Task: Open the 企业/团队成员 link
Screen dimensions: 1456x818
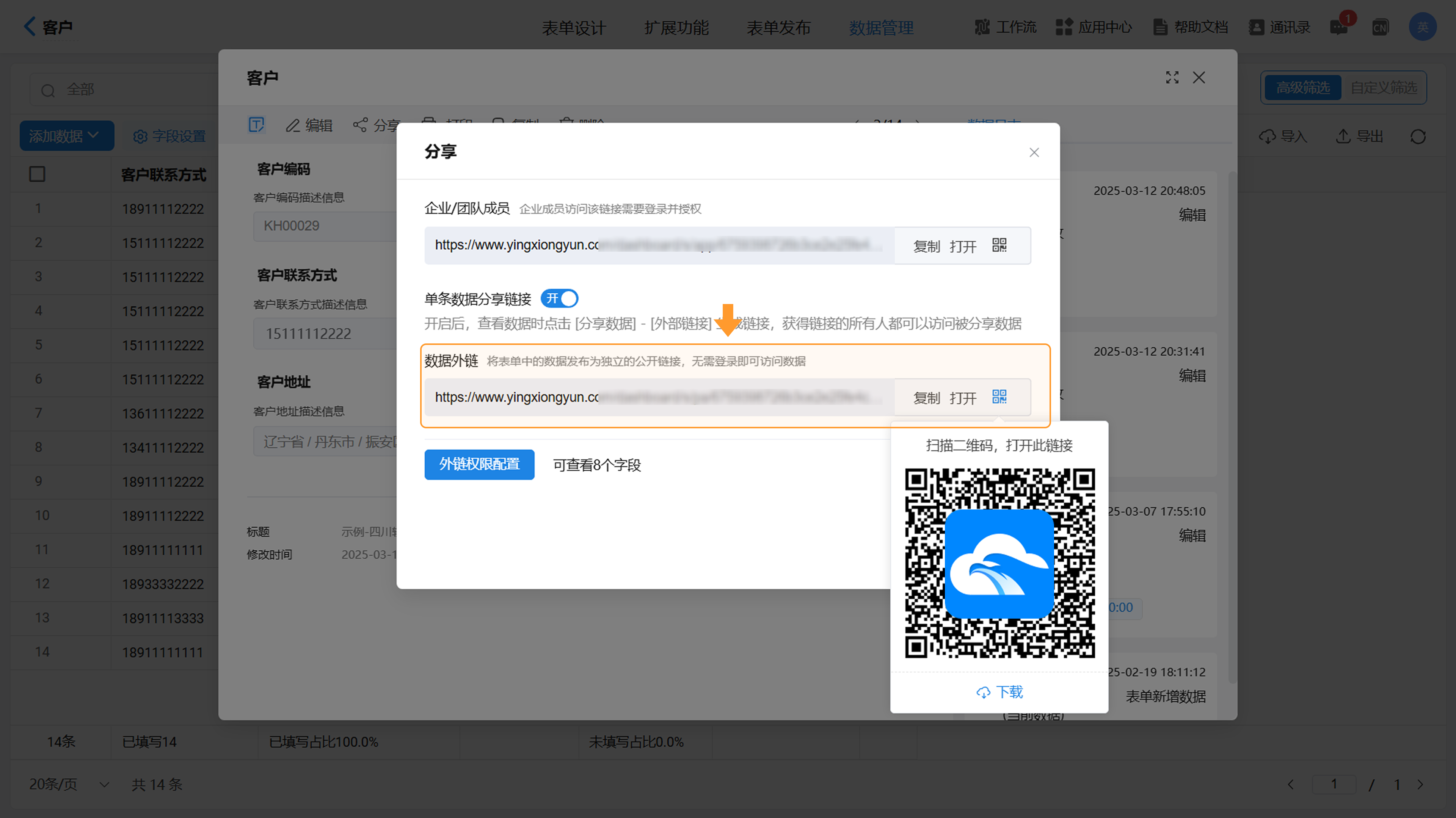Action: 963,246
